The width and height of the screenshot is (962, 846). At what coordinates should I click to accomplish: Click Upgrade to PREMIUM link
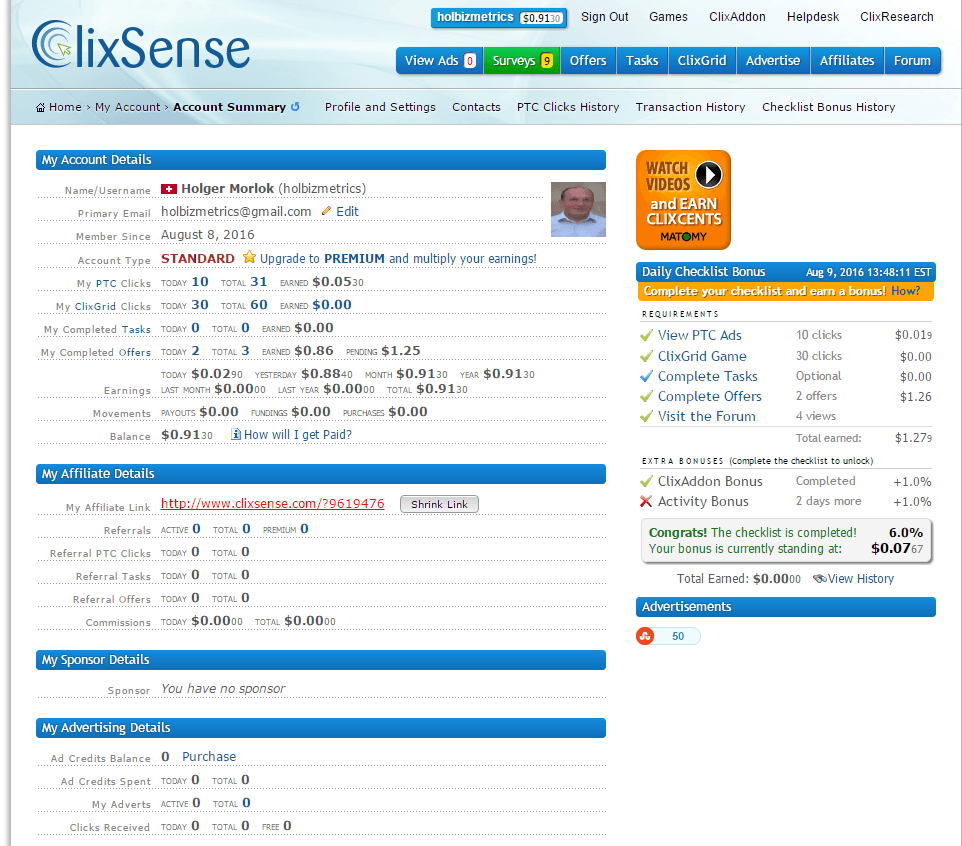[x=398, y=258]
